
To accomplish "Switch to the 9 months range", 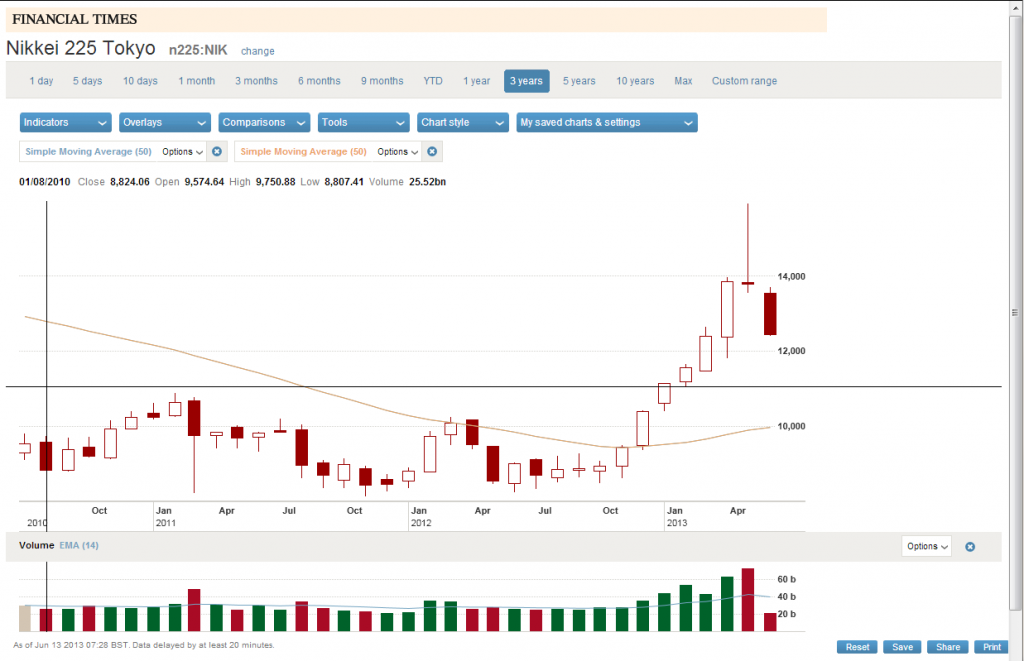I will click(x=382, y=81).
